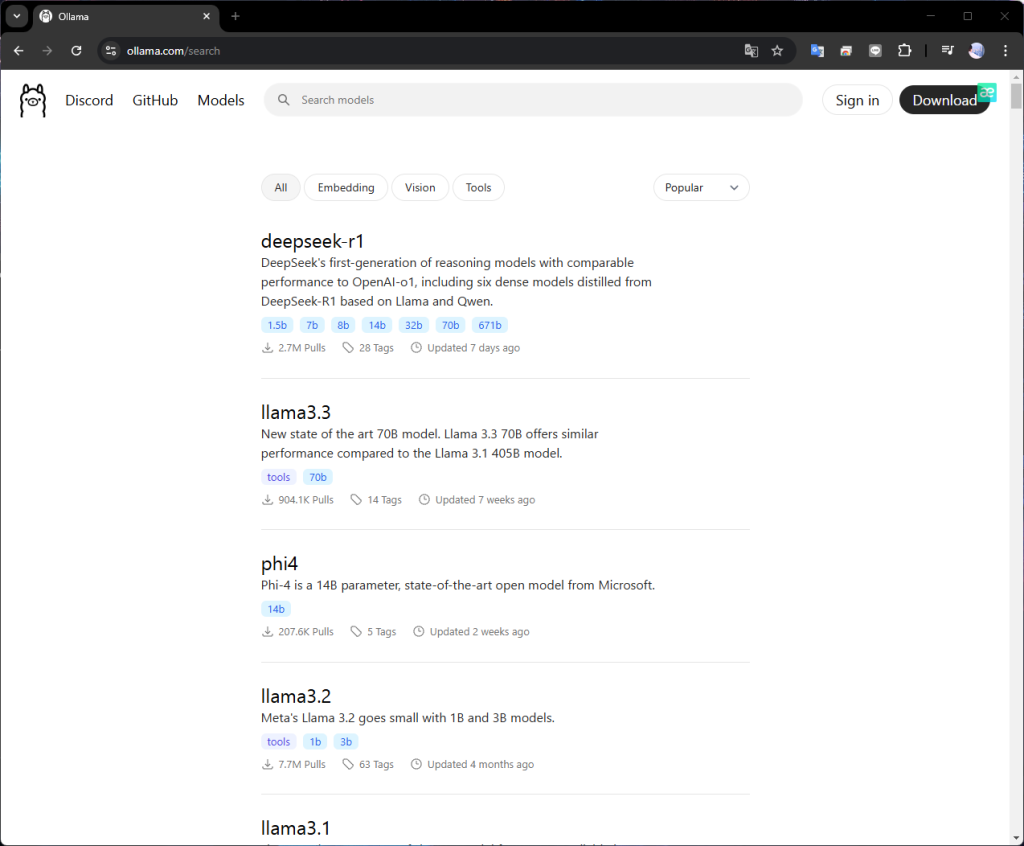Click the 3b tag under llama3.2
1024x846 pixels.
click(346, 741)
